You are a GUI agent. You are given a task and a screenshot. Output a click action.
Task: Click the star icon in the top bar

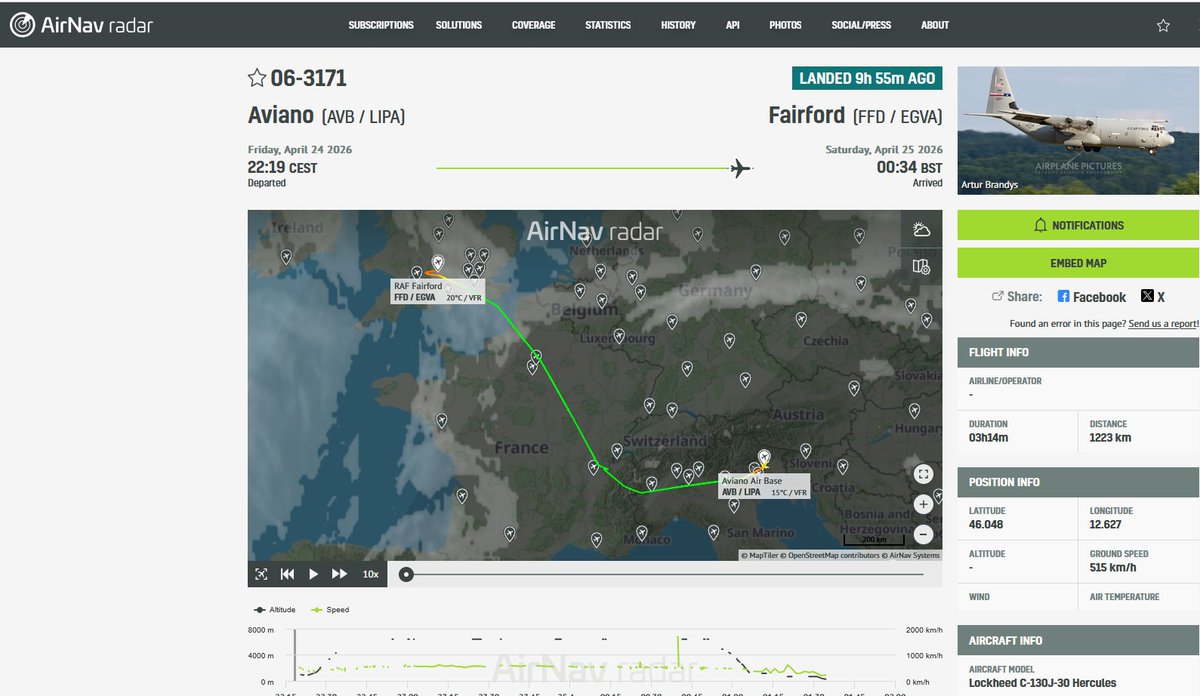tap(1163, 26)
